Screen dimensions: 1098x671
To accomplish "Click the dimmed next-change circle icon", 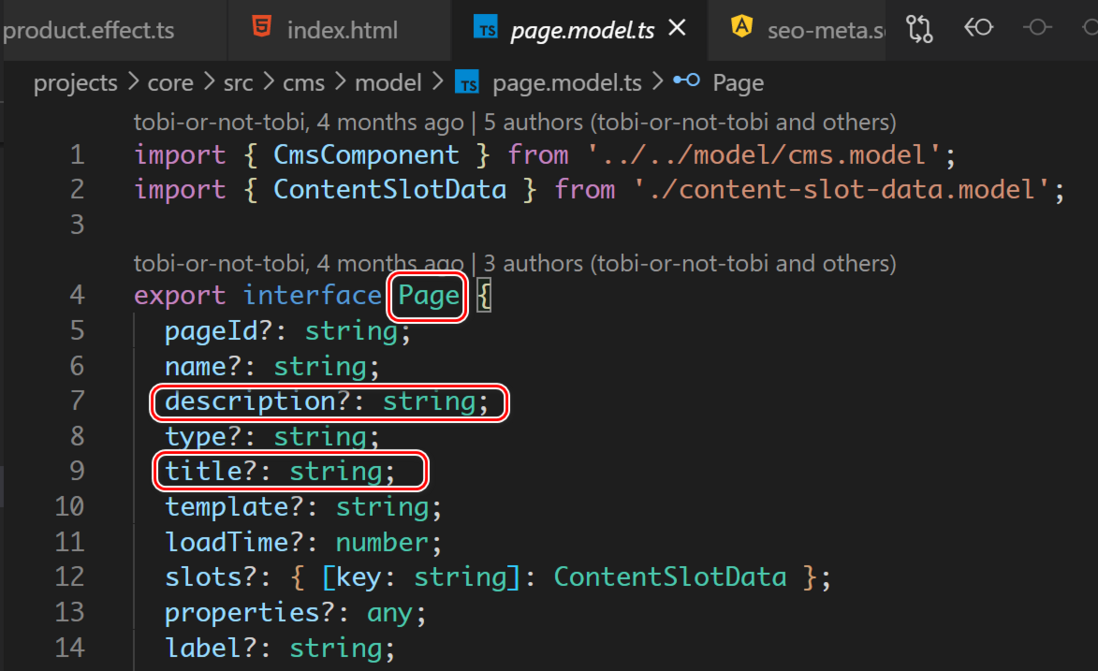I will click(1037, 27).
